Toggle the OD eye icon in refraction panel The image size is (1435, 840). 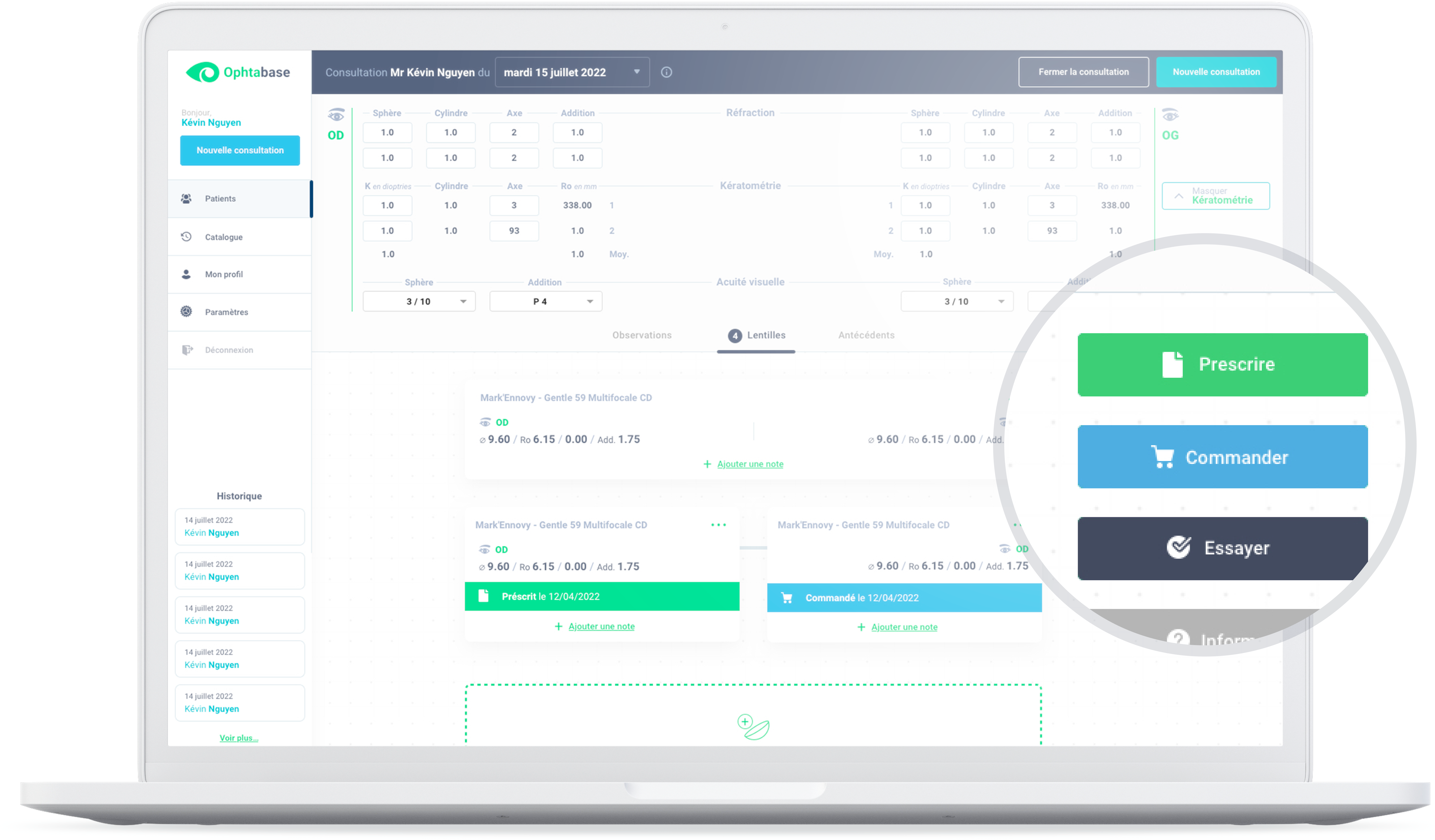[336, 115]
